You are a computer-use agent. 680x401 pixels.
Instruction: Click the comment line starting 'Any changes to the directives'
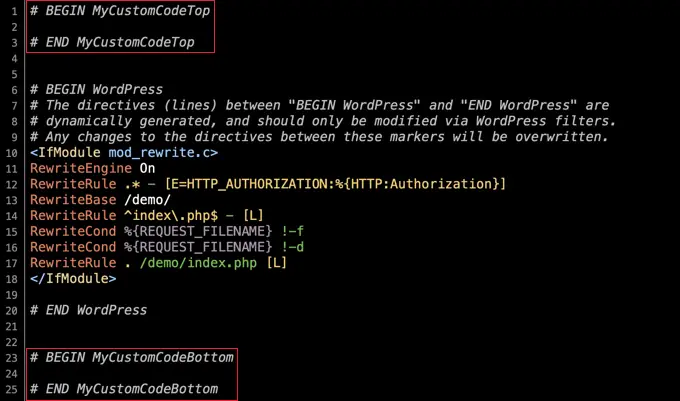(320, 137)
